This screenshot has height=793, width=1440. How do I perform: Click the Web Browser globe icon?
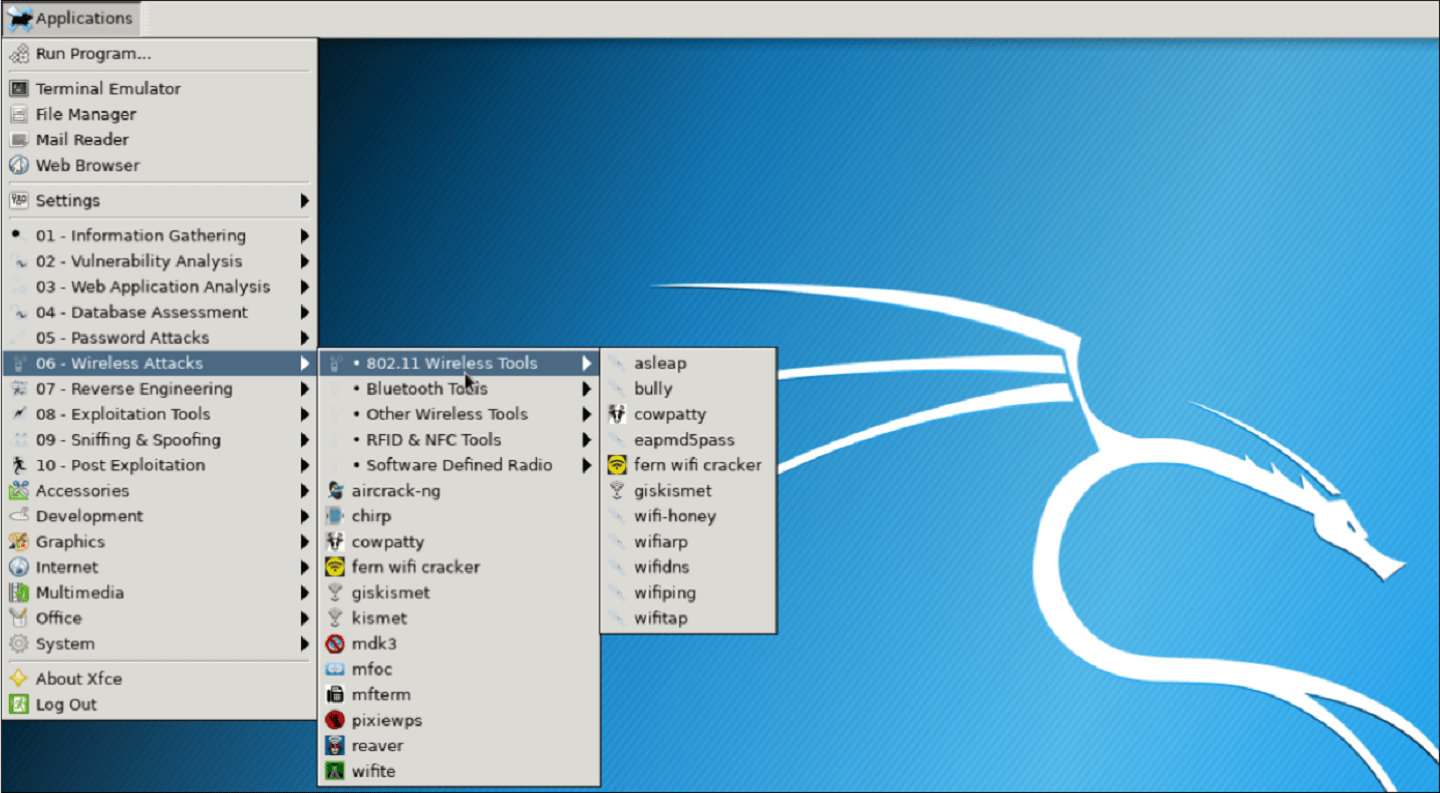coord(18,165)
